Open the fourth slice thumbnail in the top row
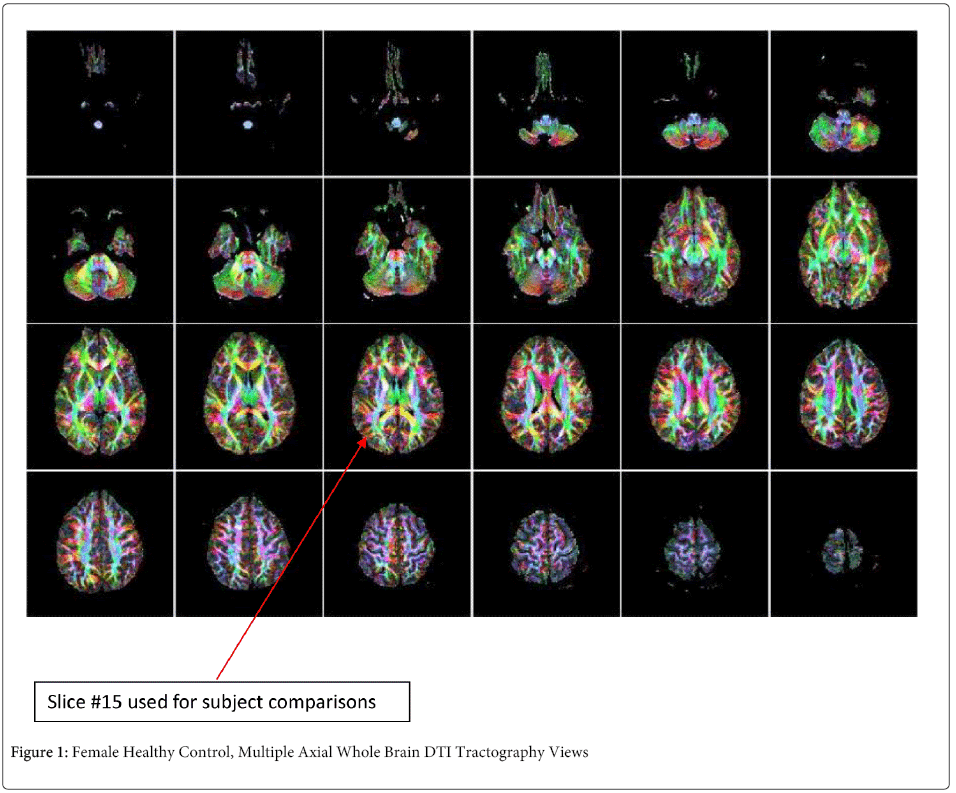The image size is (956, 793). 546,102
